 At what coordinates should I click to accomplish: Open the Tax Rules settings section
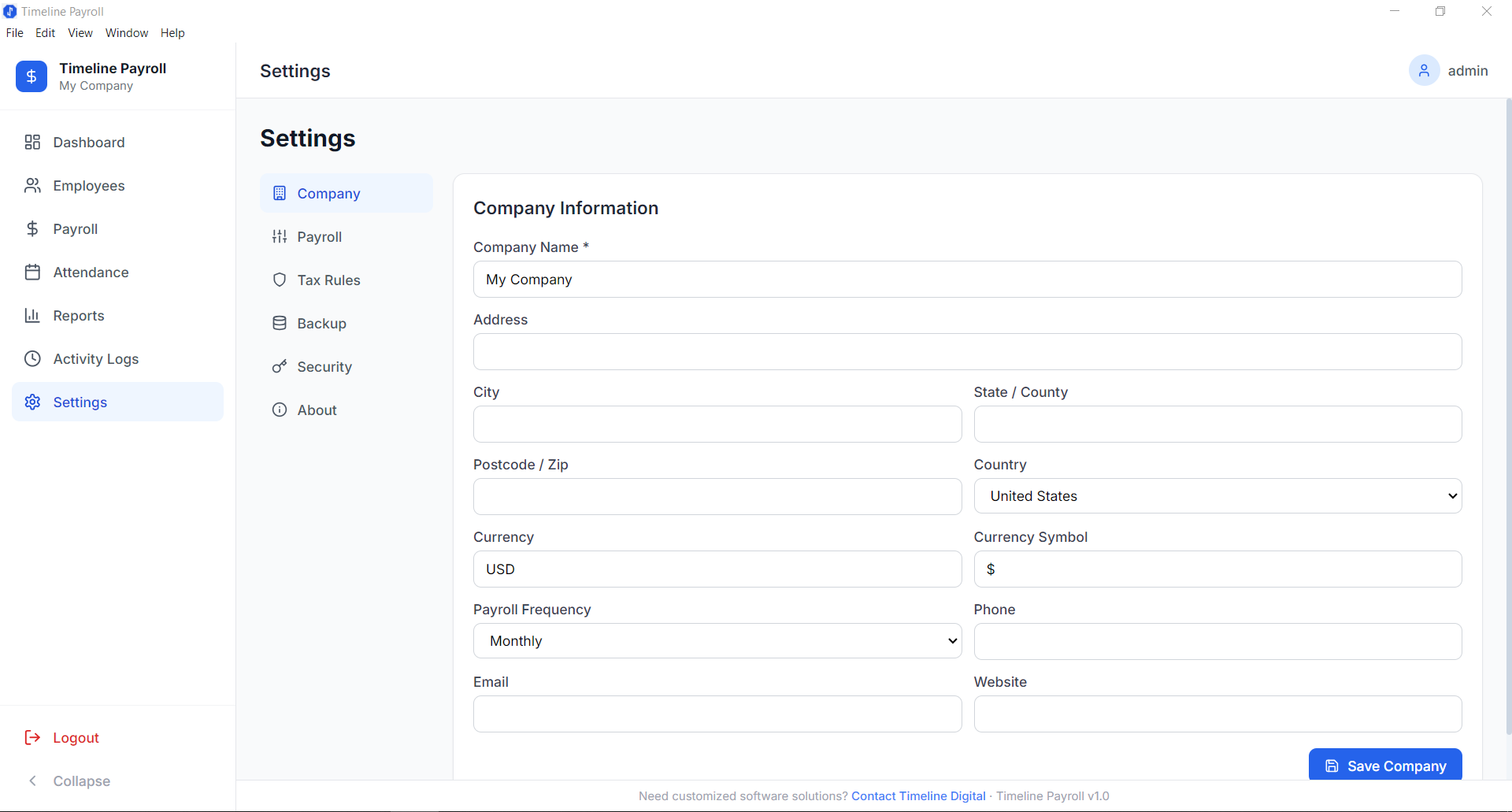point(328,280)
